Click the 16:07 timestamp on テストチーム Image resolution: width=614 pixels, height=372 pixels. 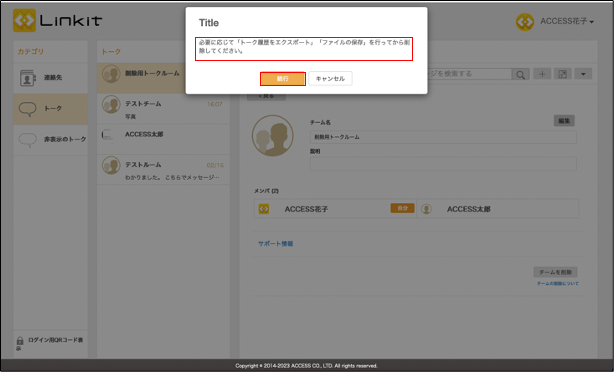pos(215,104)
